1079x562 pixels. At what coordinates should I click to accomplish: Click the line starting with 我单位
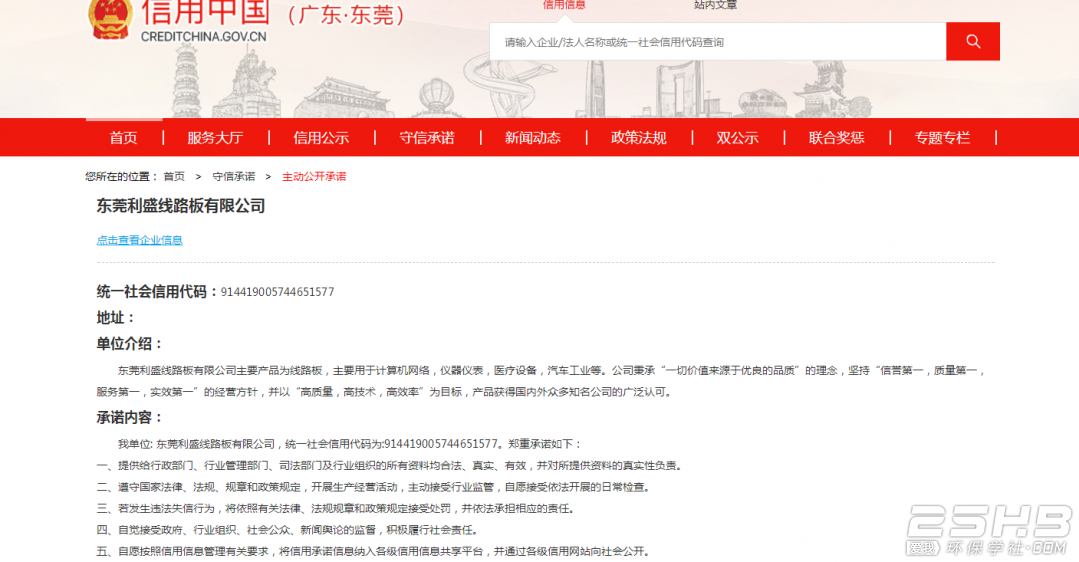click(350, 444)
